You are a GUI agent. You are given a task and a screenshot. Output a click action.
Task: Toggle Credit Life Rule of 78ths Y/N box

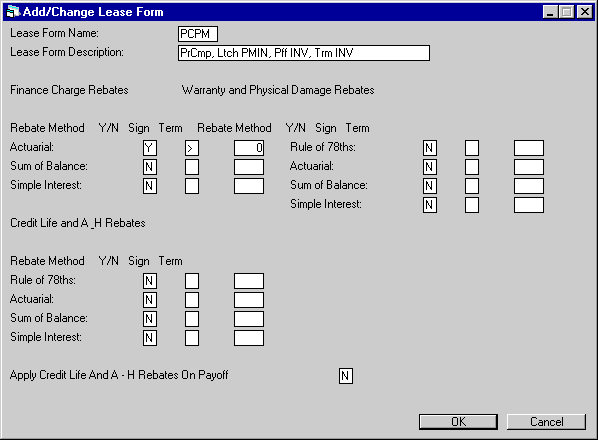click(150, 281)
